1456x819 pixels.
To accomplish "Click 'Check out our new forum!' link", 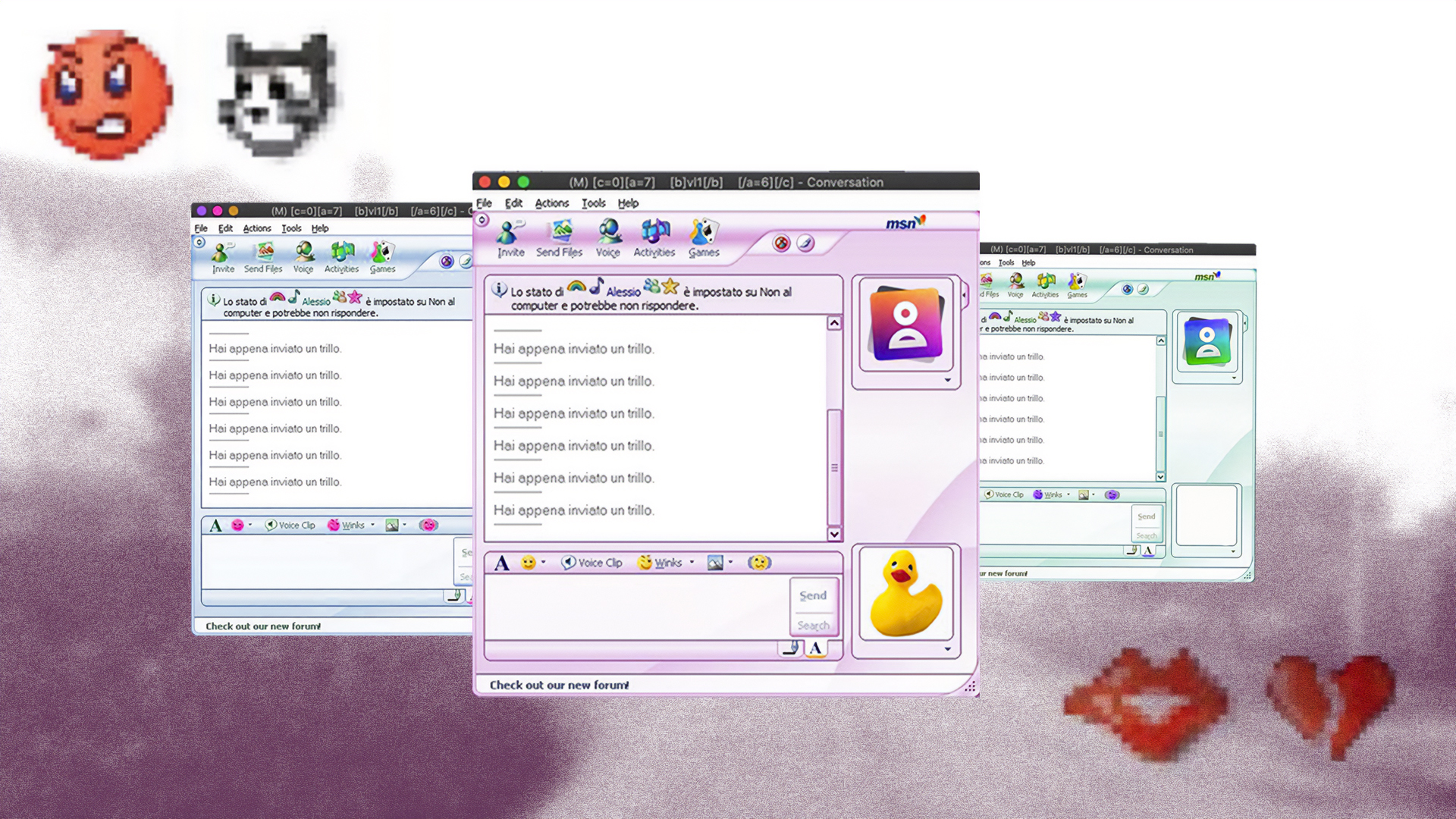I will pyautogui.click(x=559, y=685).
